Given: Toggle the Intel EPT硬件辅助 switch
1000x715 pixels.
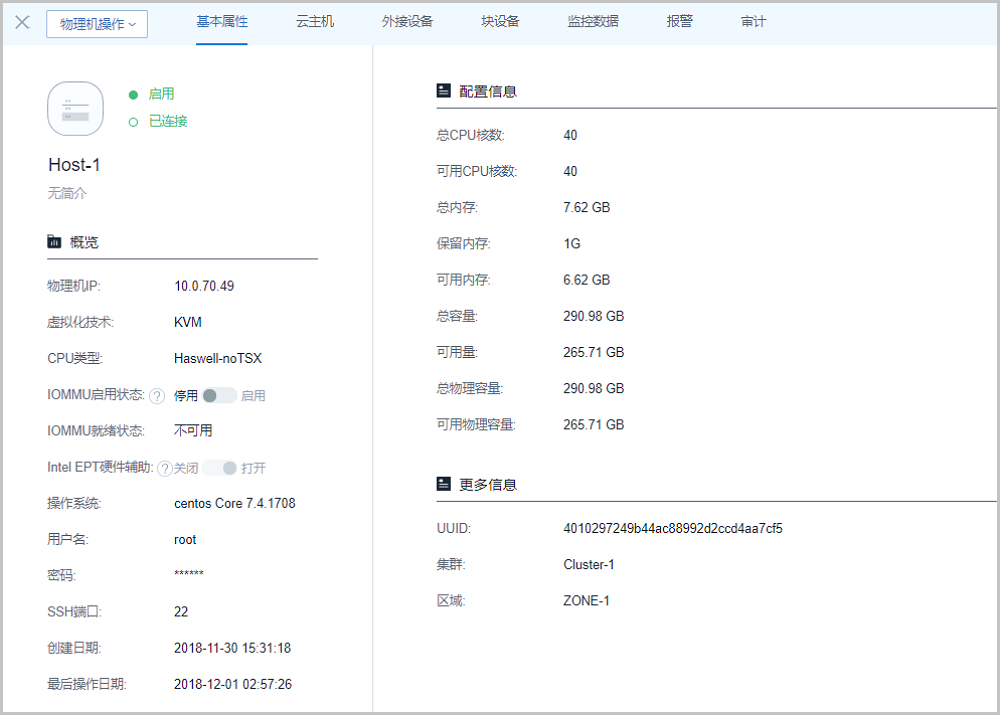Looking at the screenshot, I should point(220,468).
